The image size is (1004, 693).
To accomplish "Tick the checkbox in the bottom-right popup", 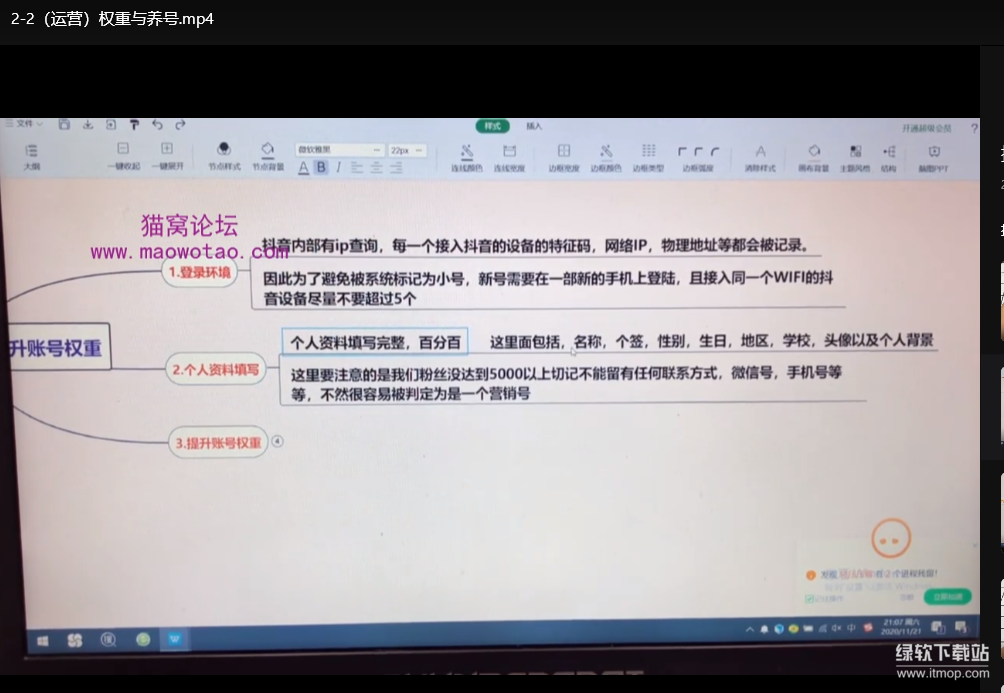I will [810, 599].
